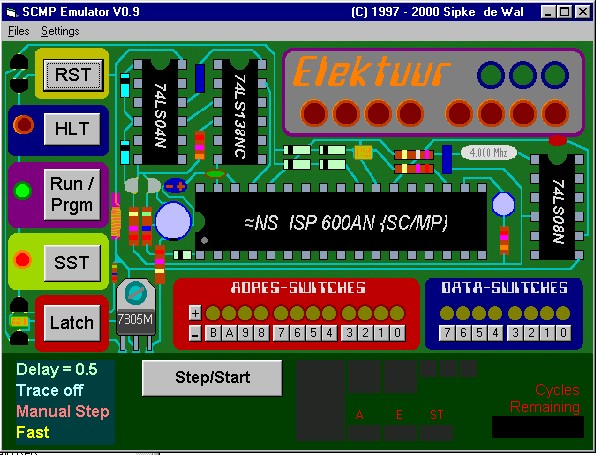Click the Step/Start button

coord(212,378)
